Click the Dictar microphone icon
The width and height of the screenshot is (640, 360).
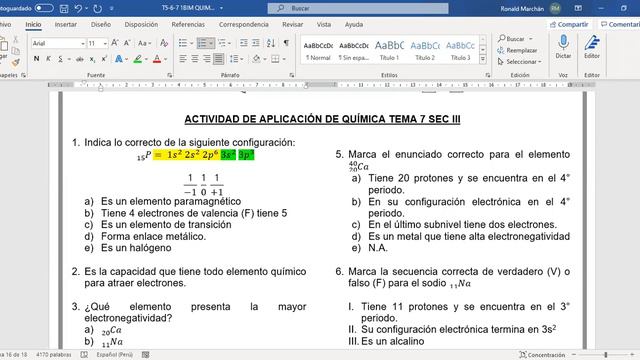click(563, 42)
